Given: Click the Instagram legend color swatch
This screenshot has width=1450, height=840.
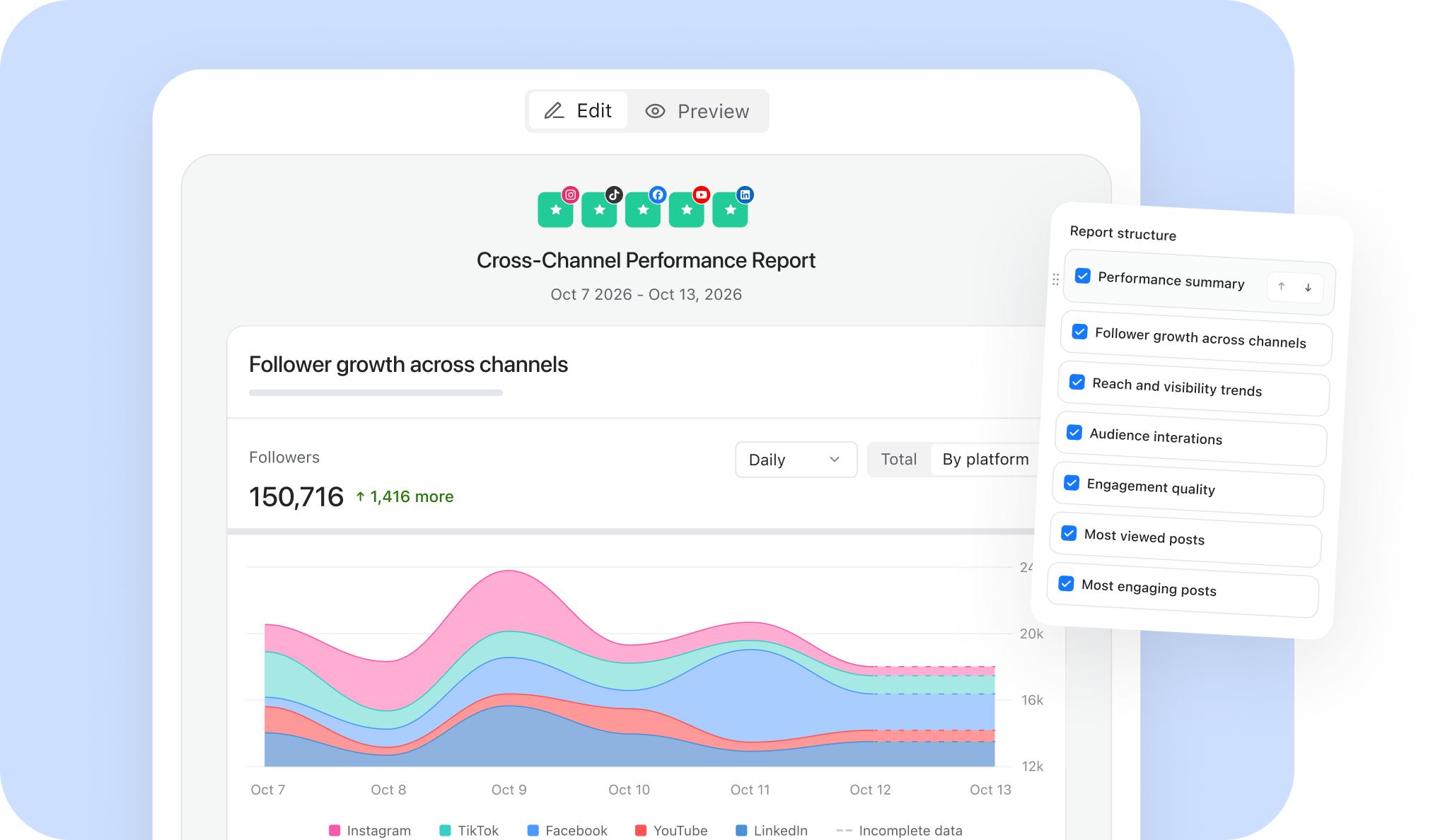Looking at the screenshot, I should click(335, 830).
